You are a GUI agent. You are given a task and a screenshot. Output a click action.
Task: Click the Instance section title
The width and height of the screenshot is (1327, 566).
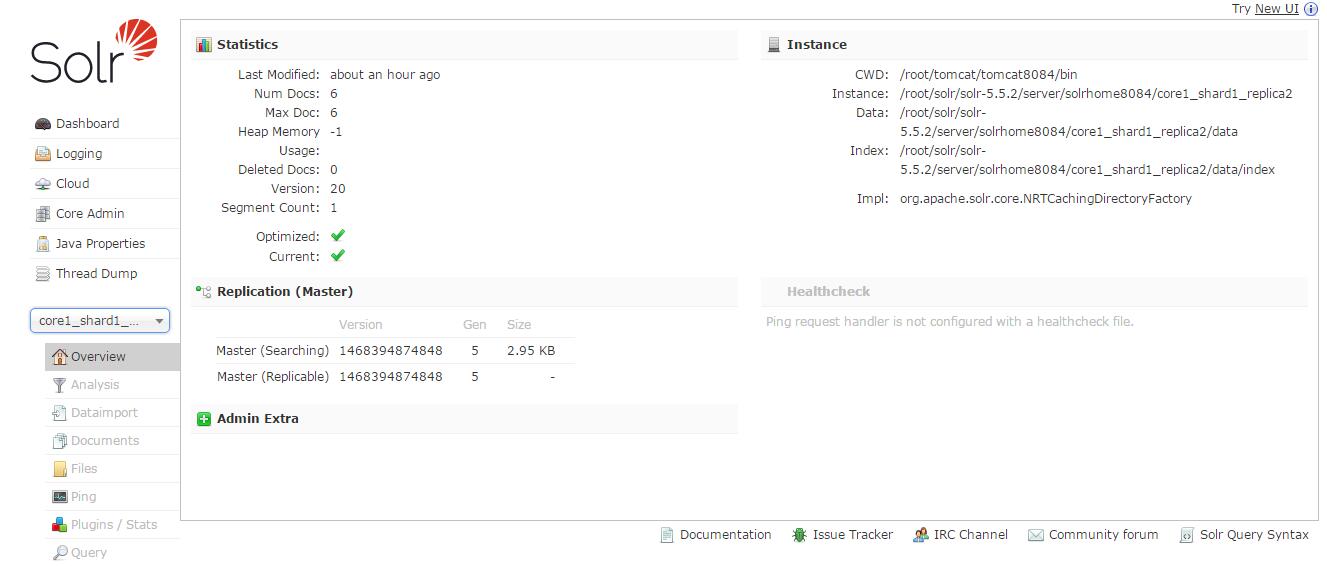(x=816, y=45)
